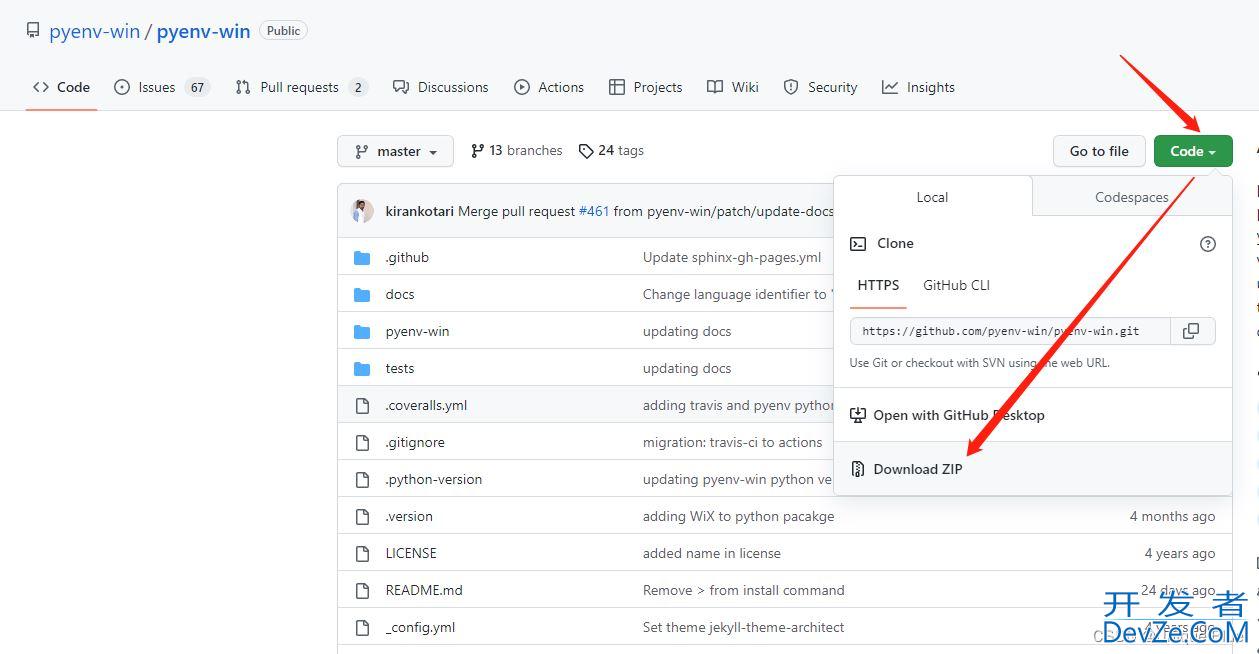The height and width of the screenshot is (654, 1259).
Task: Open the README.md file
Action: coord(424,590)
